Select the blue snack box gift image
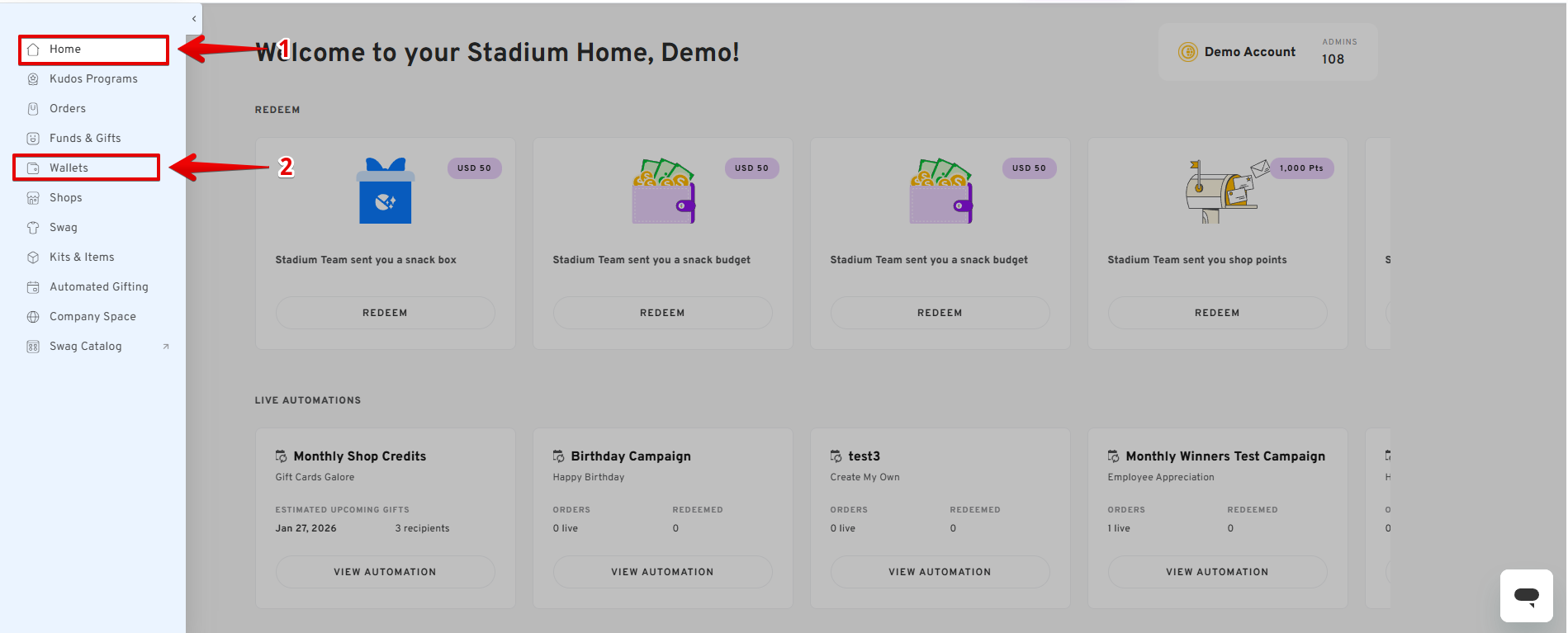 (385, 191)
